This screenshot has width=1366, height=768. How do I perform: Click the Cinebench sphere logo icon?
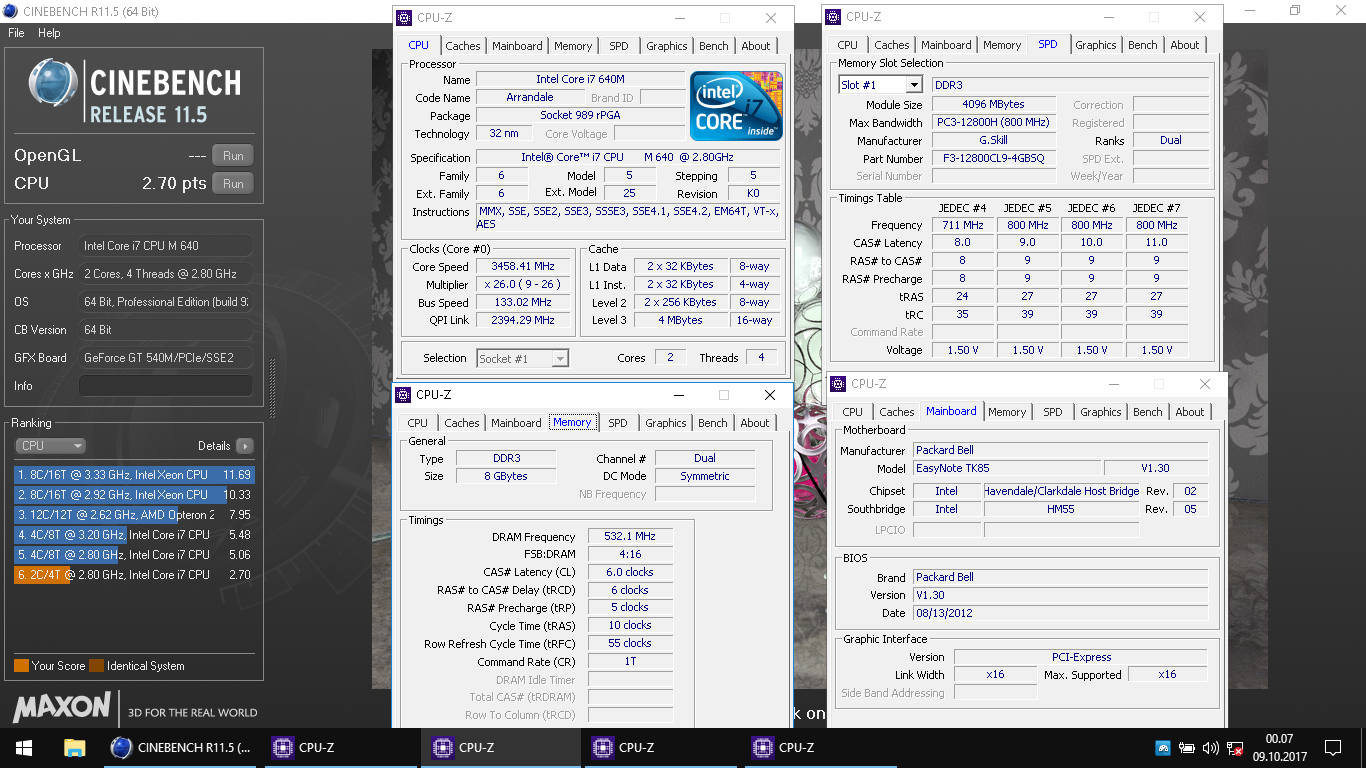click(53, 84)
